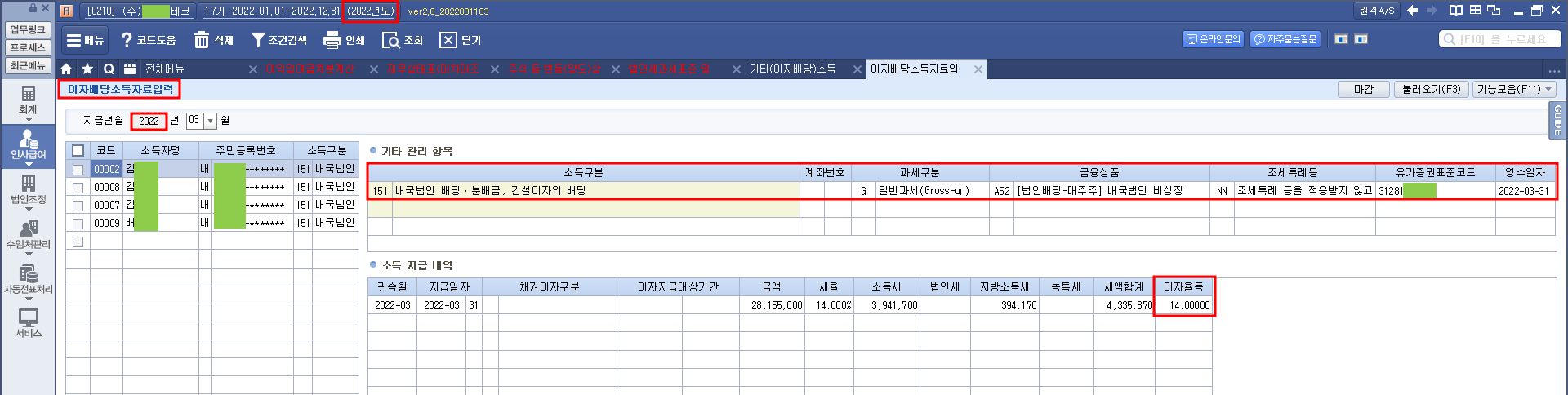This screenshot has height=395, width=1568.
Task: Expand arrow below 법인조정 module
Action: (x=28, y=209)
